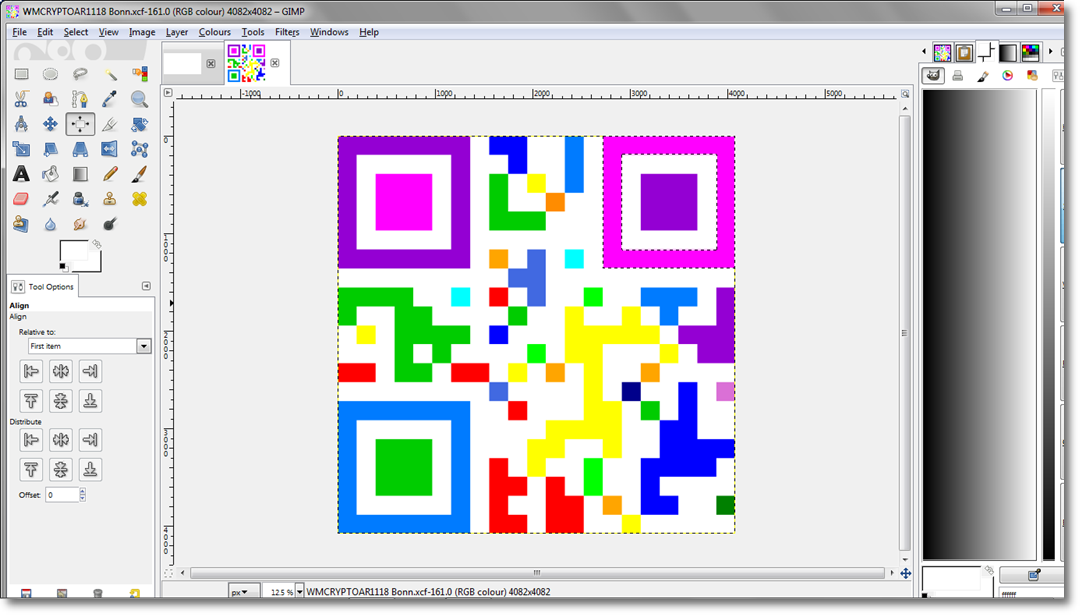Align bottom edge of target
This screenshot has width=1080, height=615.
90,401
